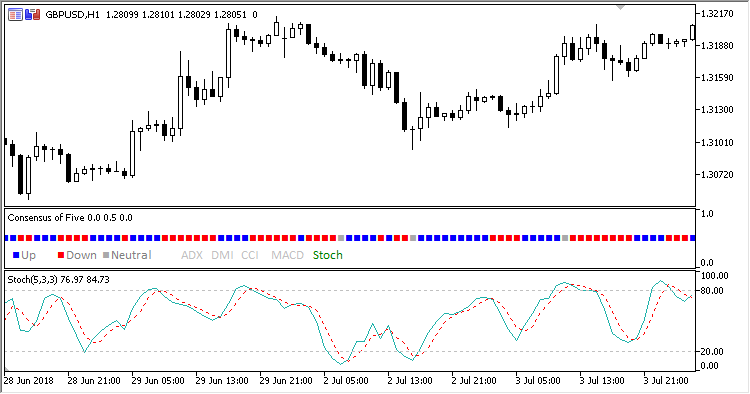The height and width of the screenshot is (394, 750).
Task: Click the 0.0 consensus scale value
Action: click(706, 263)
